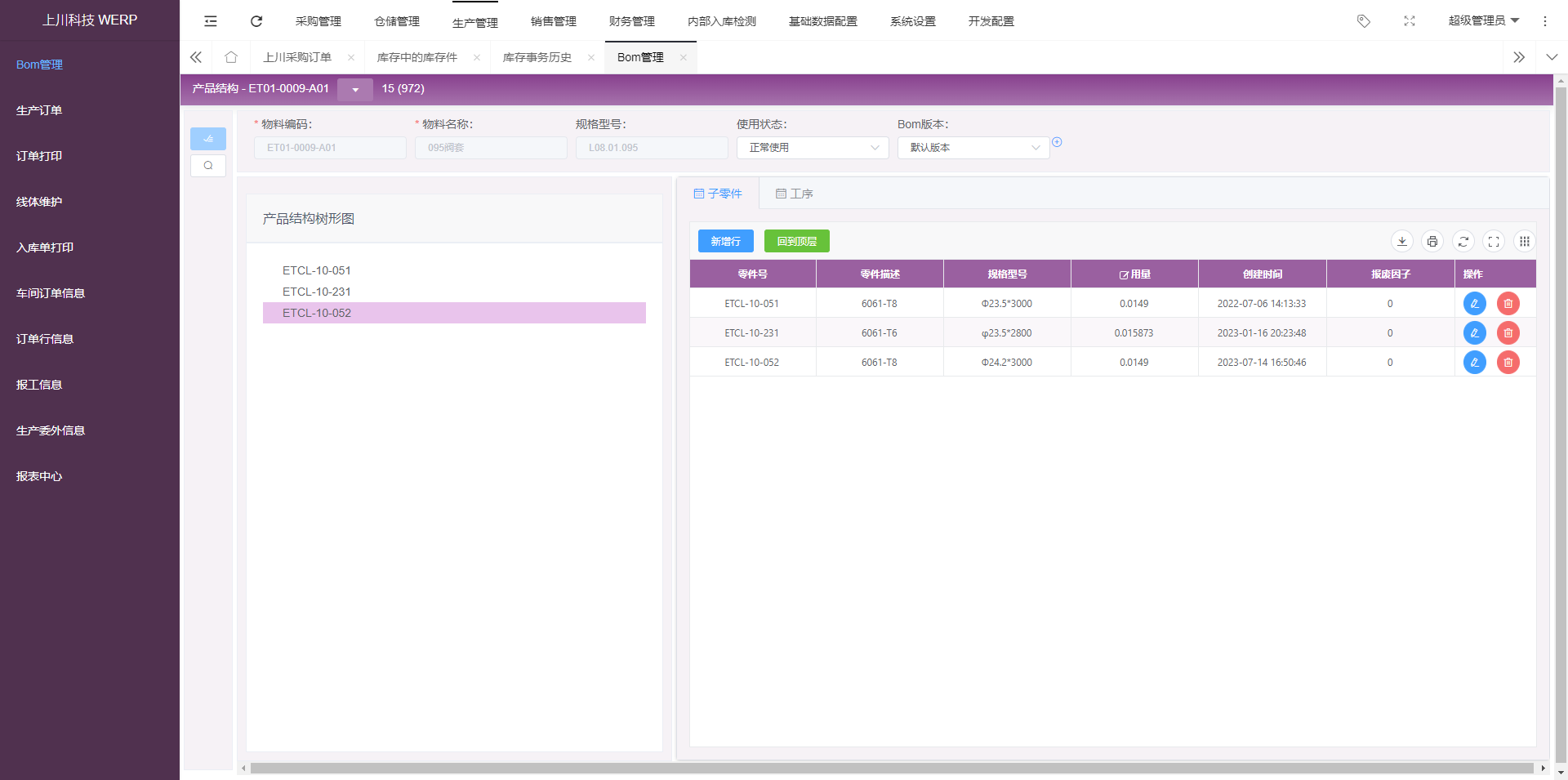Edit row ETCL-10-052

coord(1475,362)
